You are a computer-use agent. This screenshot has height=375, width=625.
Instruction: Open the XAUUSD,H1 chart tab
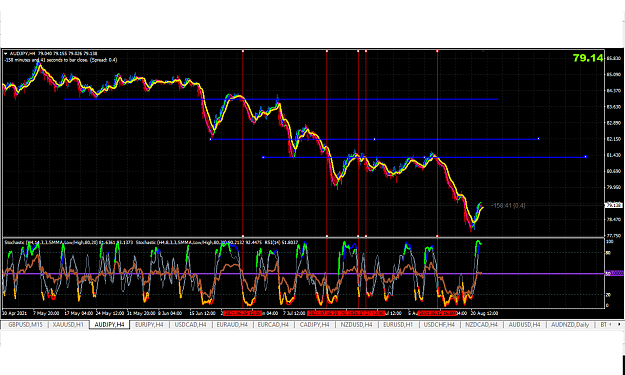(68, 325)
